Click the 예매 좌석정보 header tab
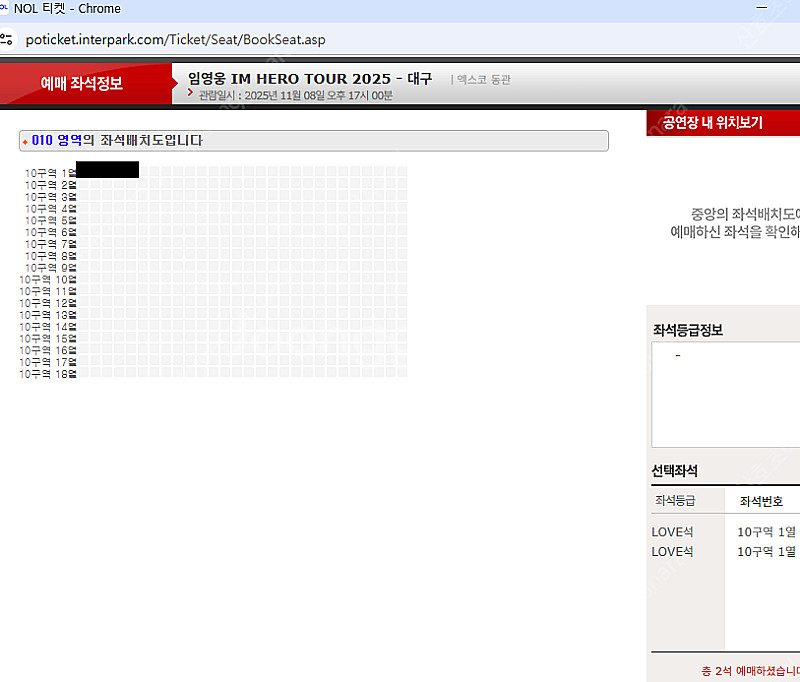This screenshot has width=800, height=682. (82, 83)
